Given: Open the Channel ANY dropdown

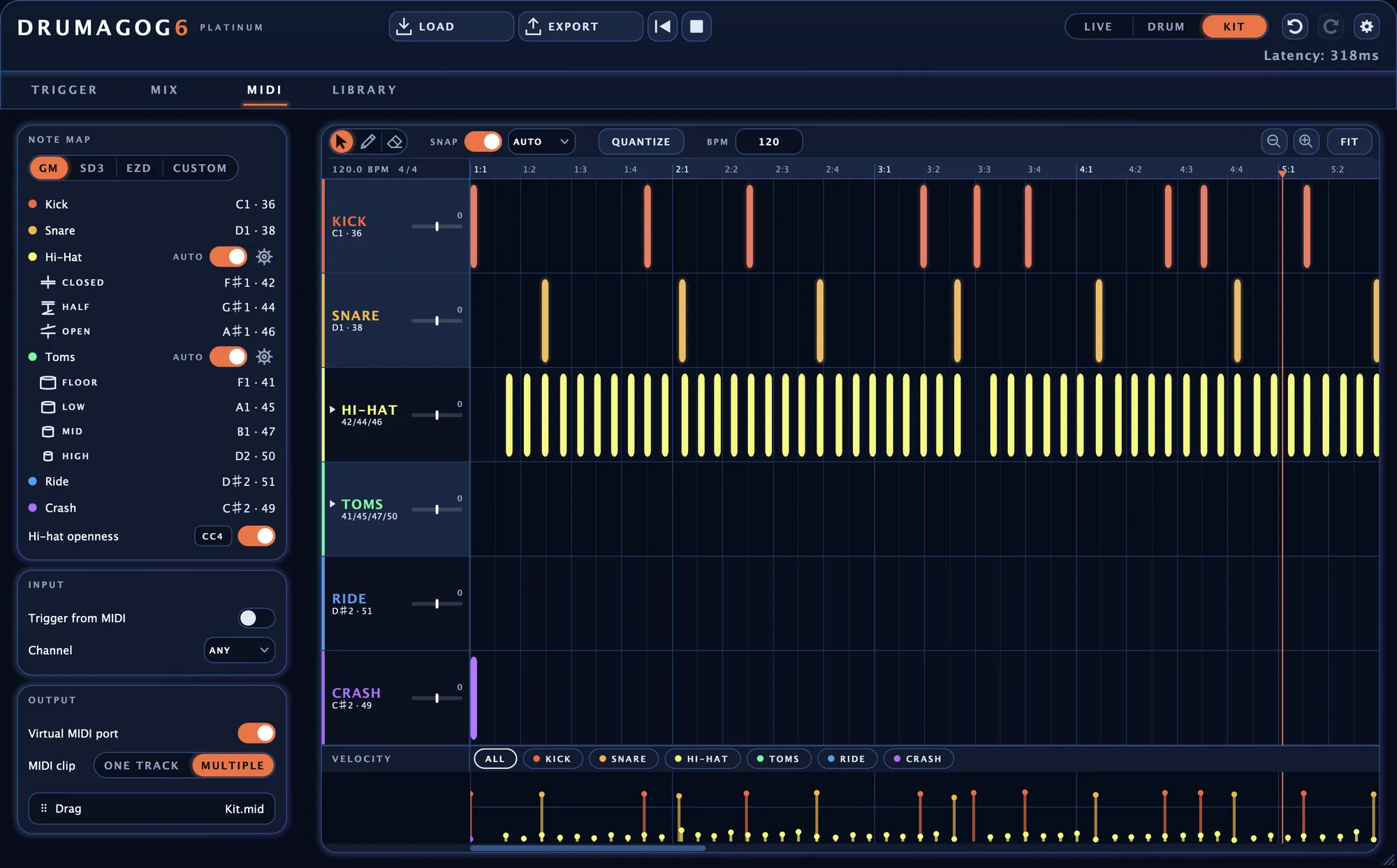Looking at the screenshot, I should point(240,650).
